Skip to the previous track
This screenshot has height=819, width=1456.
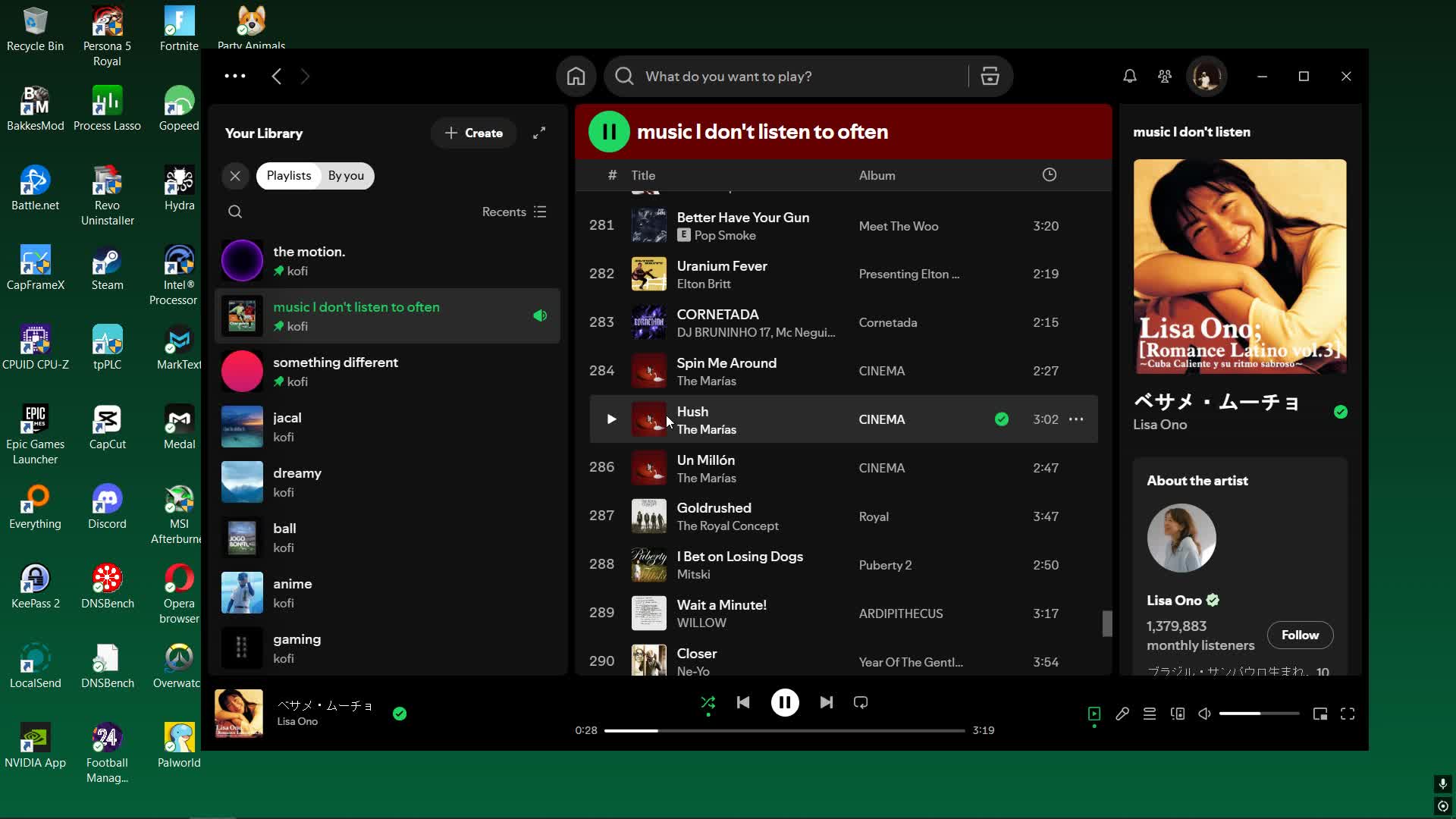[x=743, y=703]
